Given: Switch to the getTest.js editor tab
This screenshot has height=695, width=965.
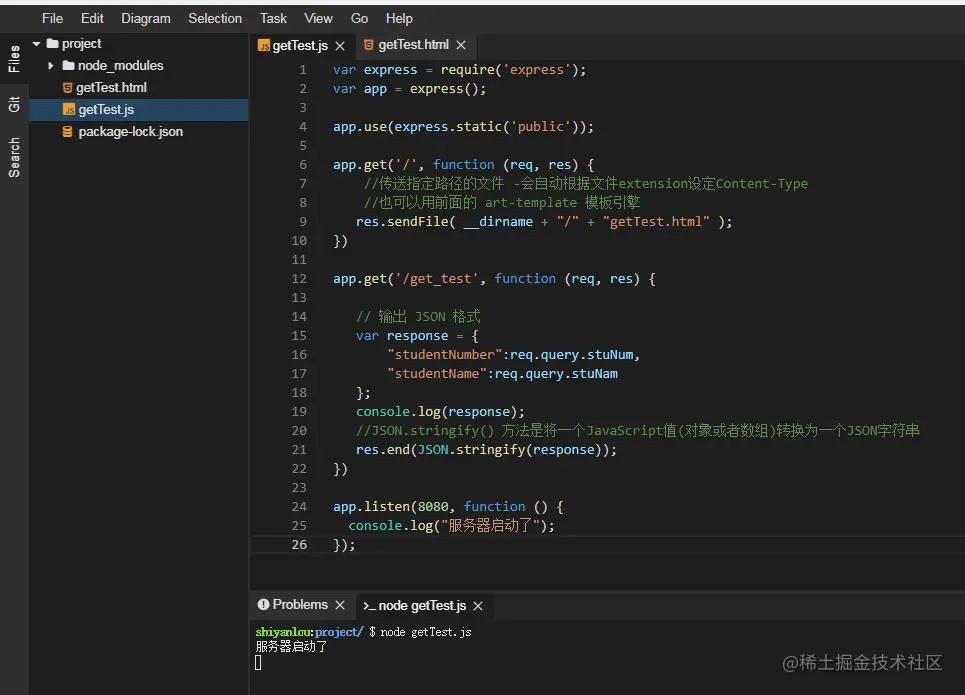Looking at the screenshot, I should [300, 46].
